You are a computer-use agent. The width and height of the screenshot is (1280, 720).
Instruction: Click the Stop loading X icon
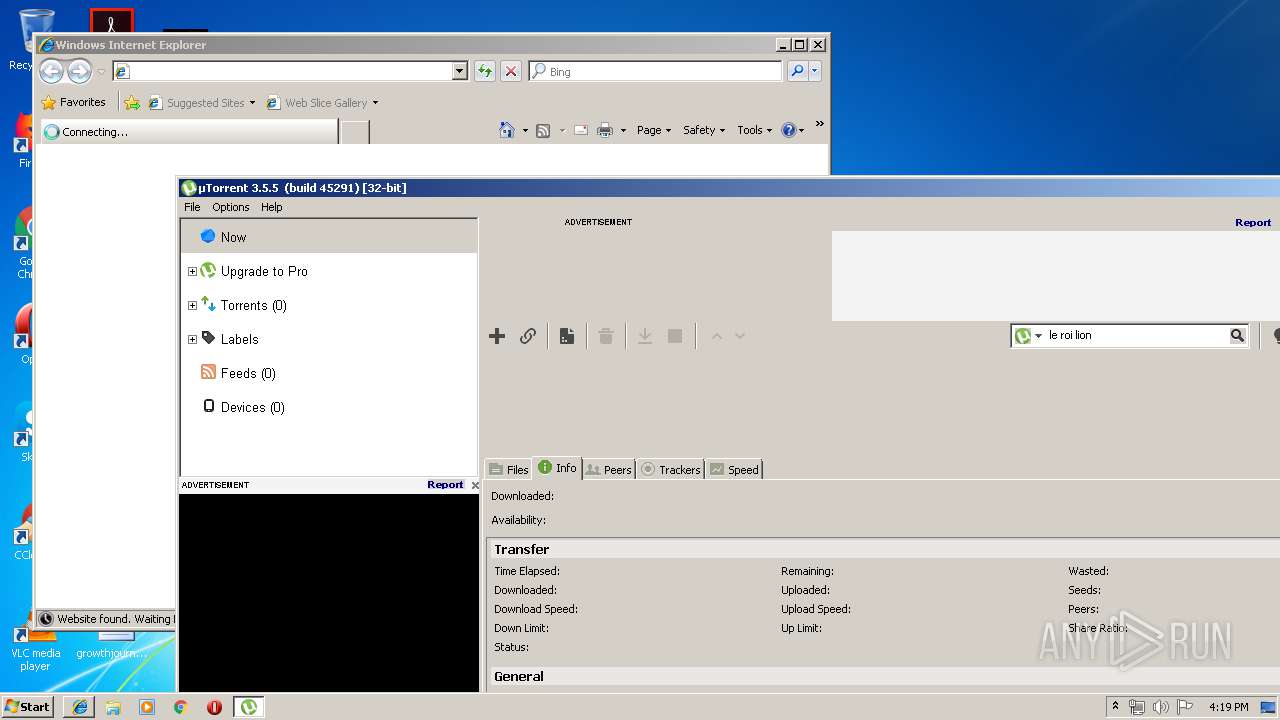[511, 71]
